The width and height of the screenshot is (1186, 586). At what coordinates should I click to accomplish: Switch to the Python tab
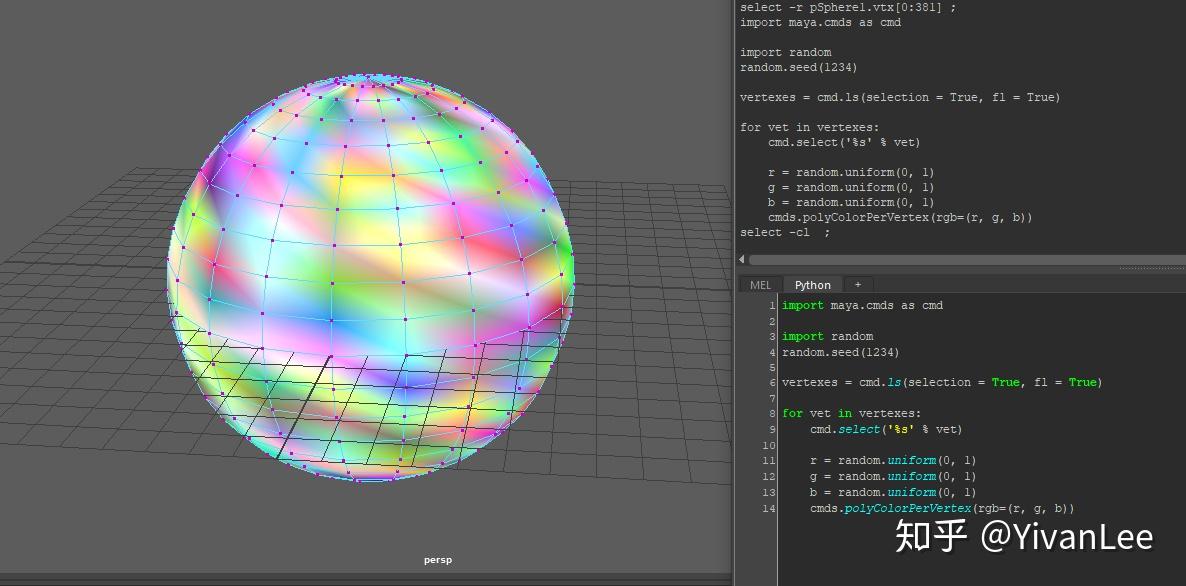tap(812, 284)
